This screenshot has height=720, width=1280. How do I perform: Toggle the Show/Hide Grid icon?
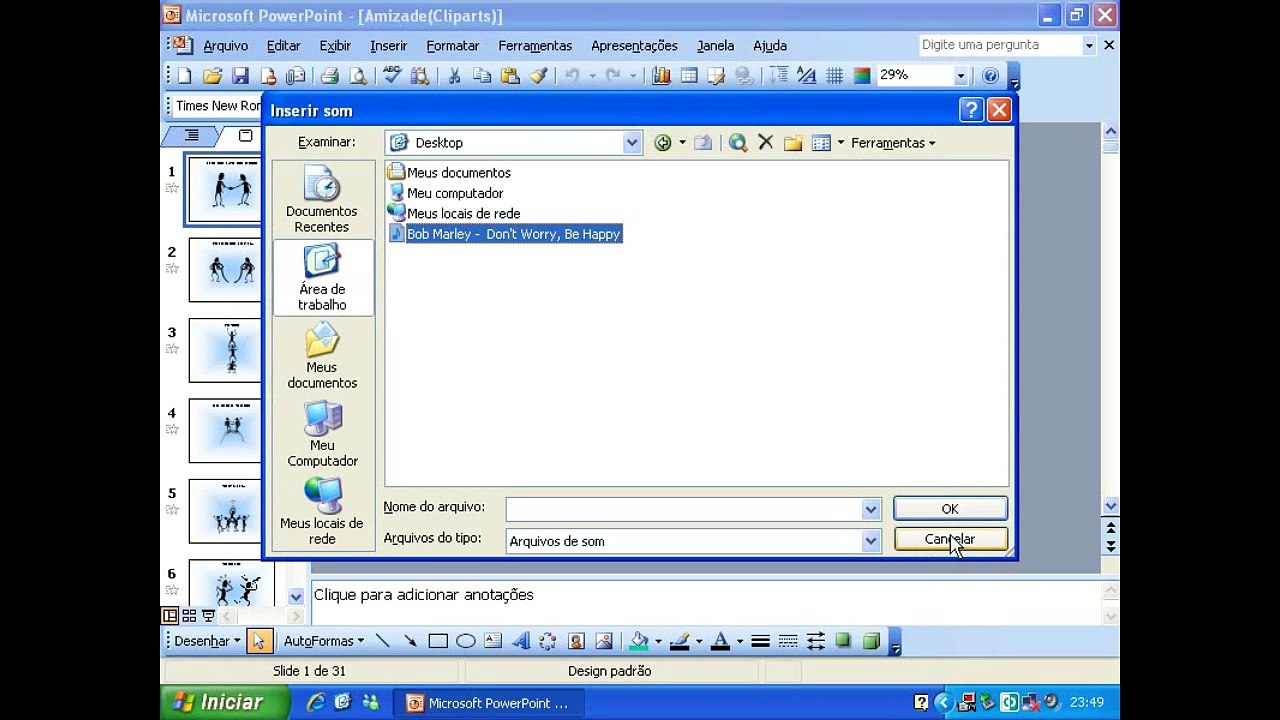[834, 76]
